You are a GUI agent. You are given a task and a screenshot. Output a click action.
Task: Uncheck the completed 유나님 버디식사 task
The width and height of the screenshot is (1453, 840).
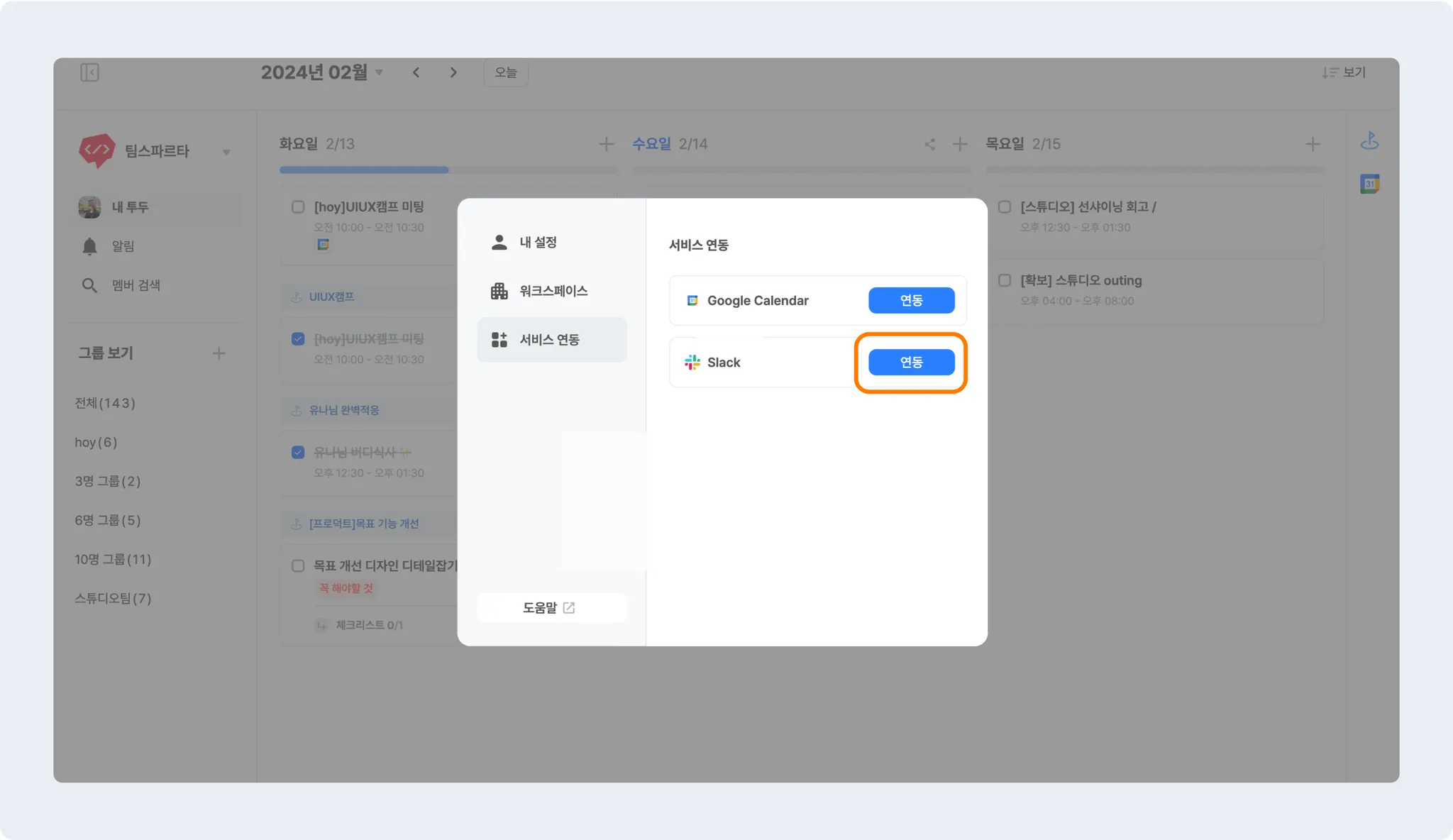pos(298,452)
